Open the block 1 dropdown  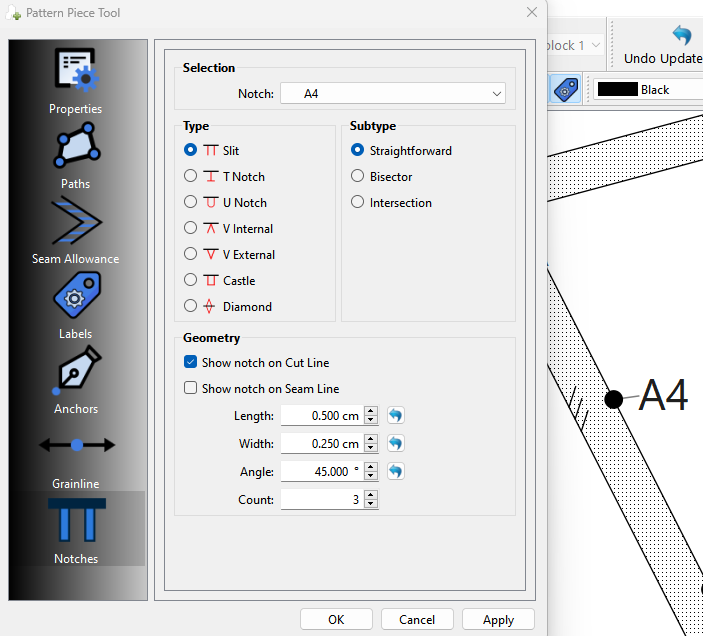coord(575,45)
